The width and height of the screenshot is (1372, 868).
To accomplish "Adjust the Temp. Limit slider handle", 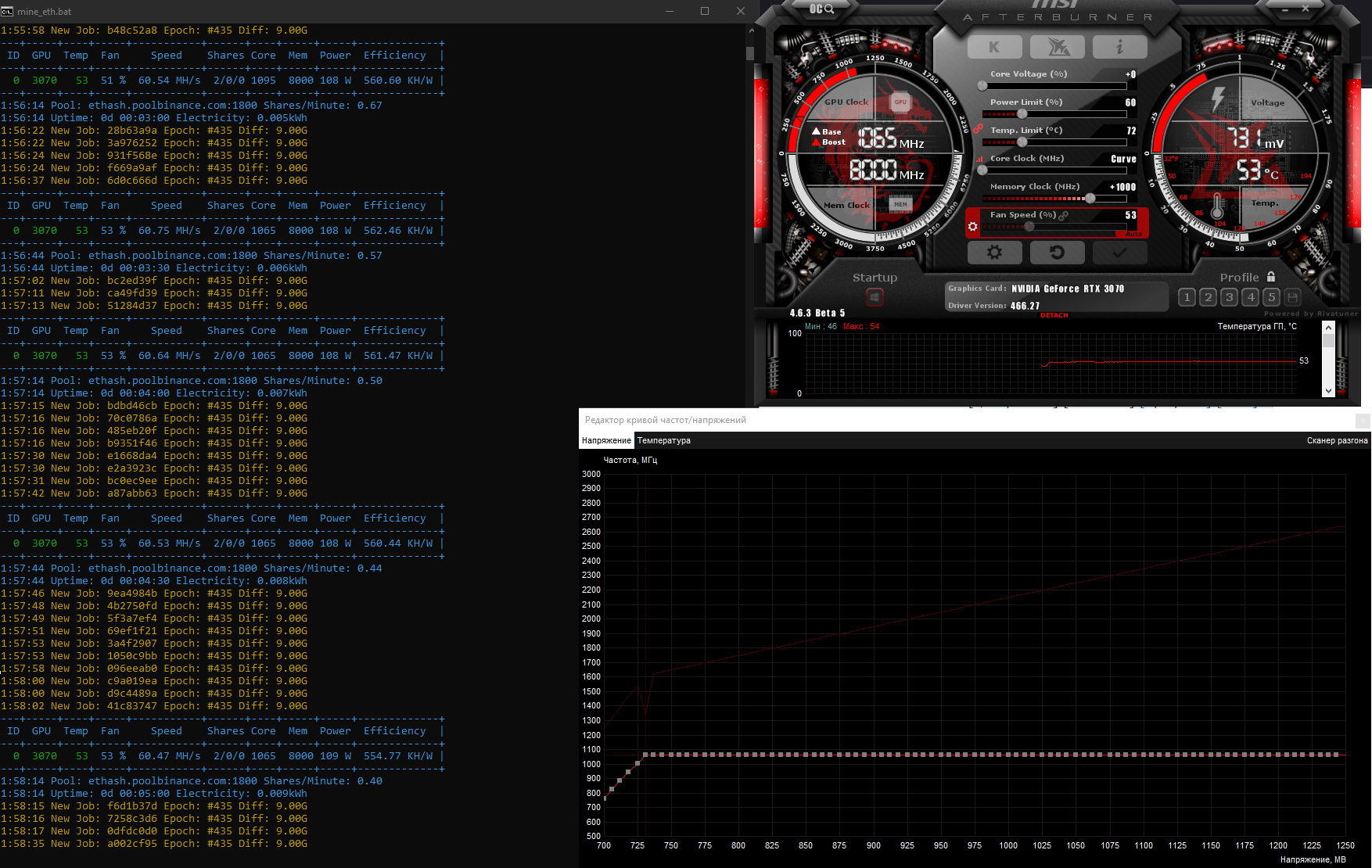I will pyautogui.click(x=1022, y=142).
